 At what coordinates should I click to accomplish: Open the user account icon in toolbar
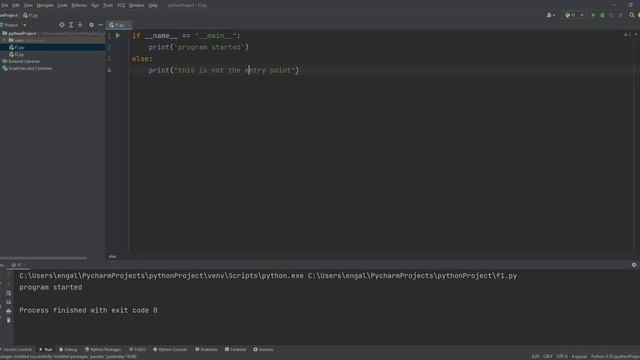point(550,15)
